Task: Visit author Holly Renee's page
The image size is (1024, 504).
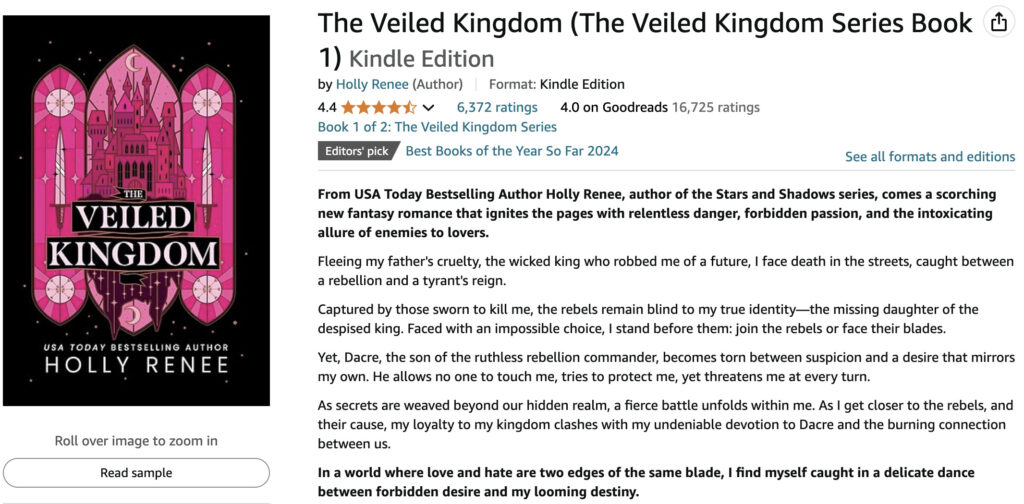Action: (372, 84)
